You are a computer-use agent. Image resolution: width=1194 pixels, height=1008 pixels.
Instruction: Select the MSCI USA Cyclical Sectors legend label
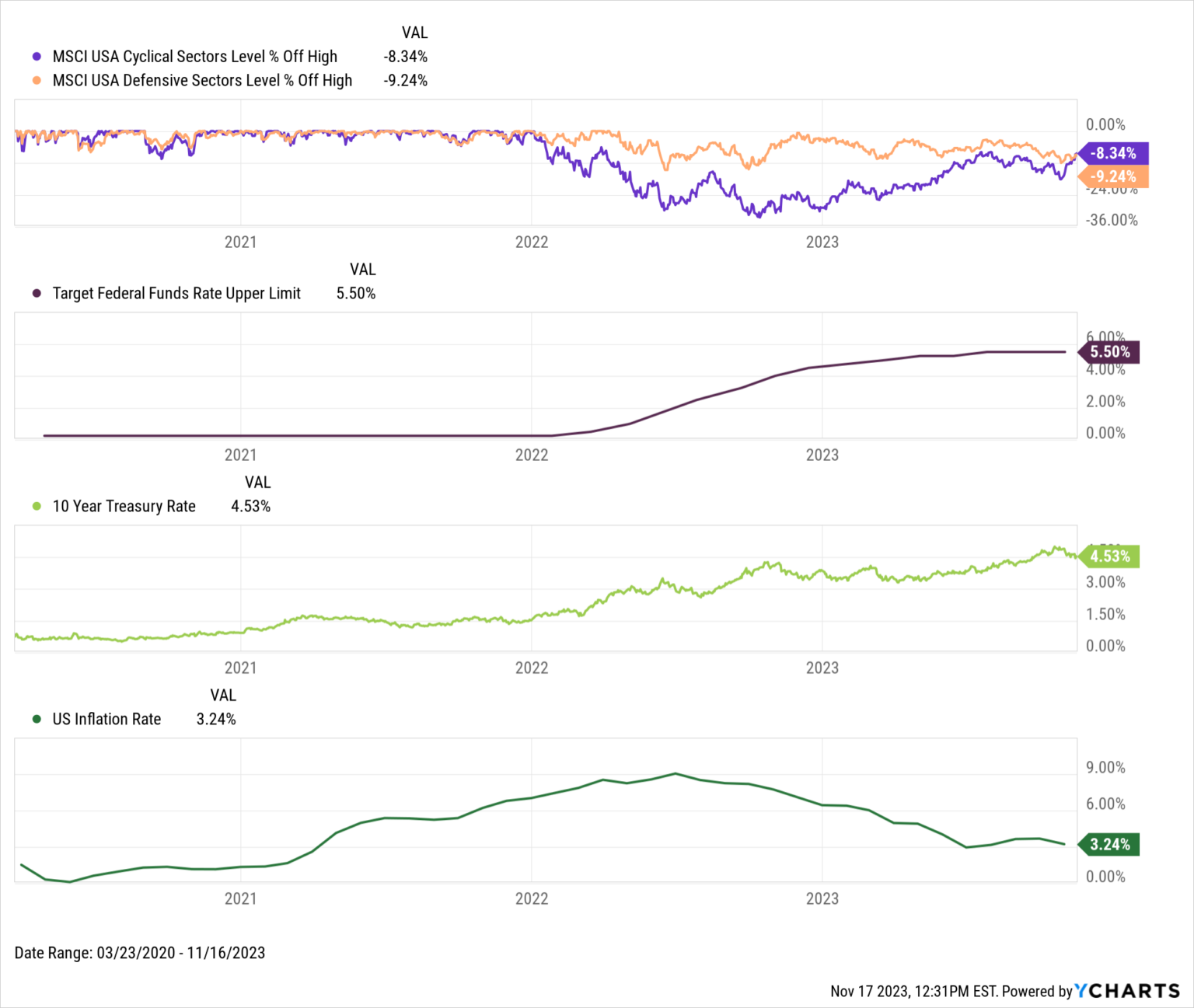195,57
